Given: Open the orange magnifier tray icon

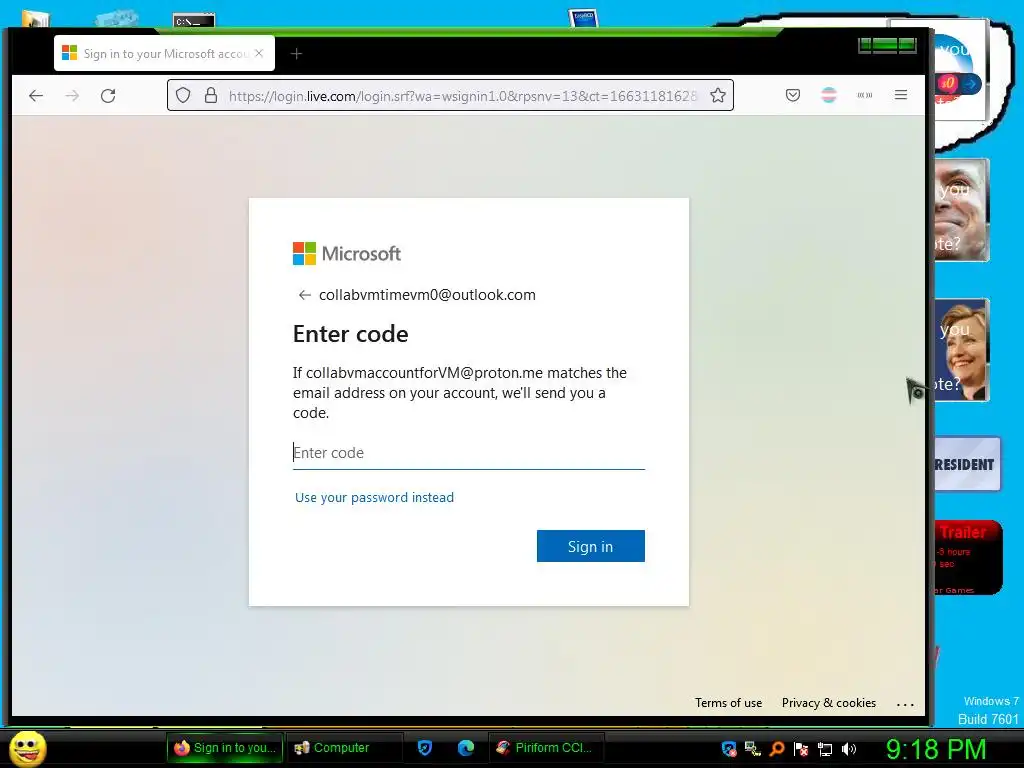Looking at the screenshot, I should [776, 749].
